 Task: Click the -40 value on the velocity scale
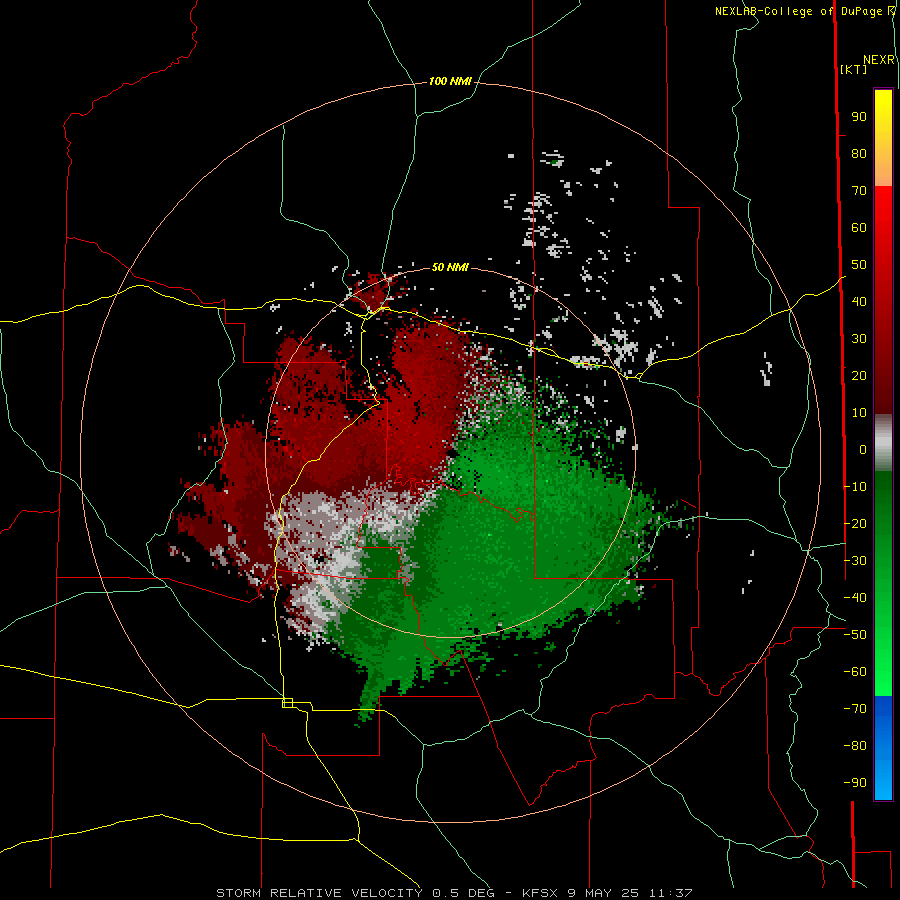point(855,598)
